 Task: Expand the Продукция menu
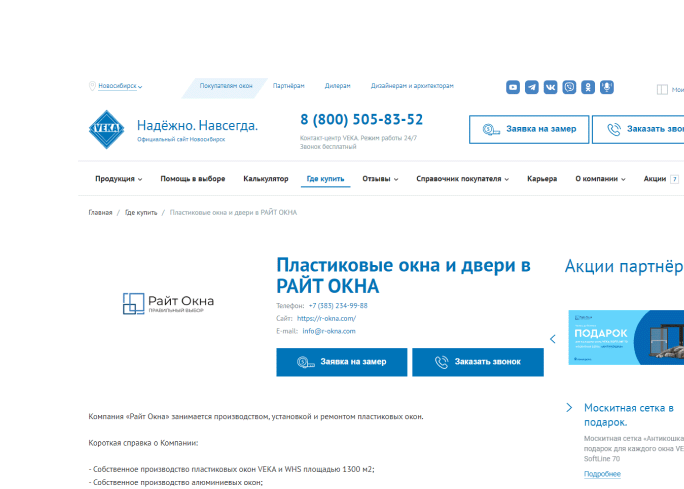point(119,179)
